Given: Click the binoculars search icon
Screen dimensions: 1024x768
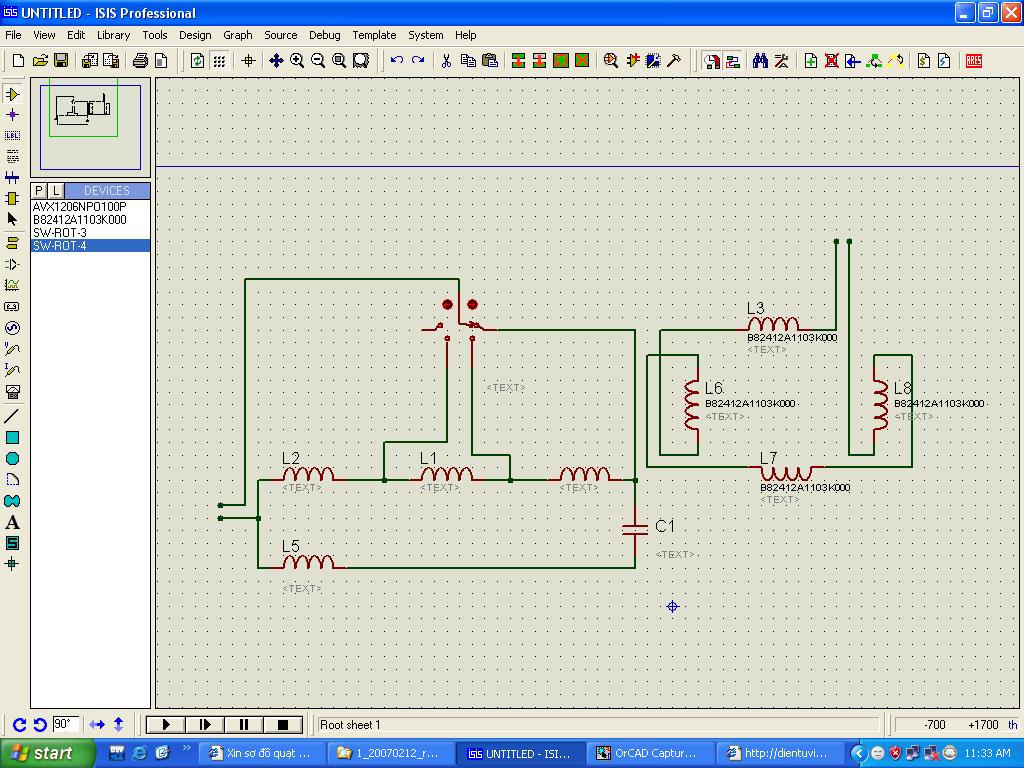Looking at the screenshot, I should [760, 61].
